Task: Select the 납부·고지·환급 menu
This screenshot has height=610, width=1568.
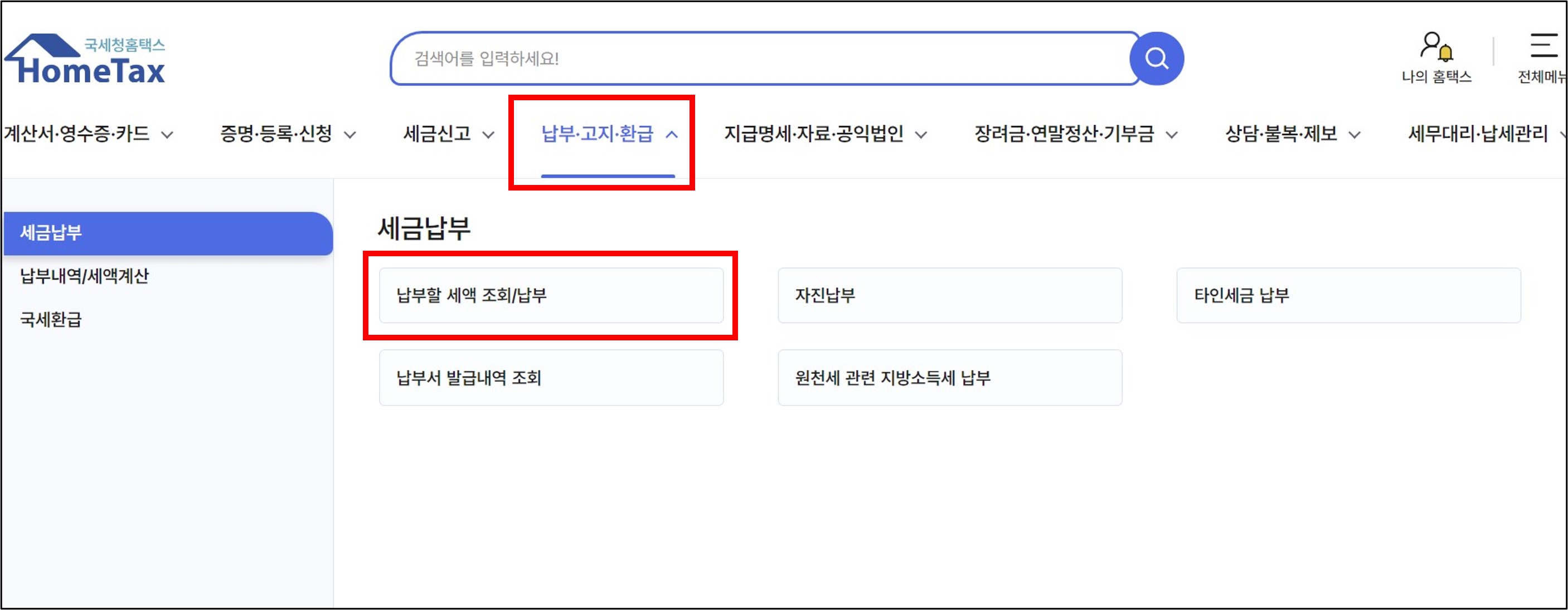Action: click(x=597, y=133)
